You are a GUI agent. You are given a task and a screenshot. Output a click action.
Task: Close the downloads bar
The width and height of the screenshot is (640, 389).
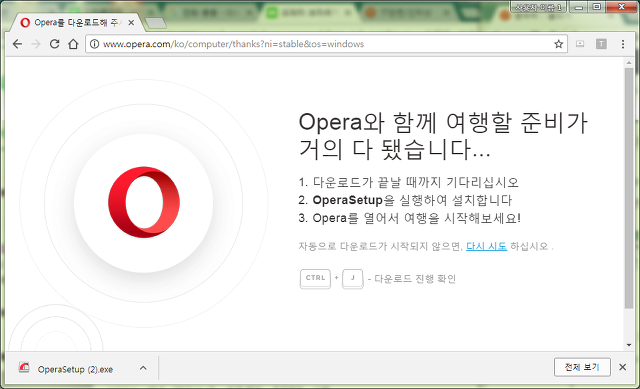[622, 367]
